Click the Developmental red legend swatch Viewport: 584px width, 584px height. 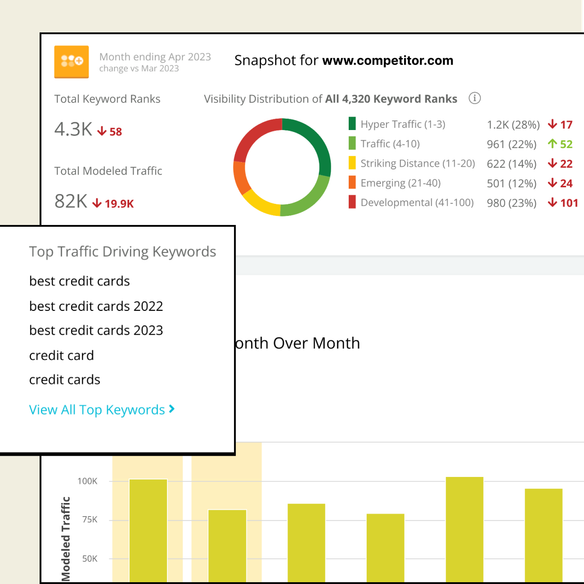pos(352,202)
